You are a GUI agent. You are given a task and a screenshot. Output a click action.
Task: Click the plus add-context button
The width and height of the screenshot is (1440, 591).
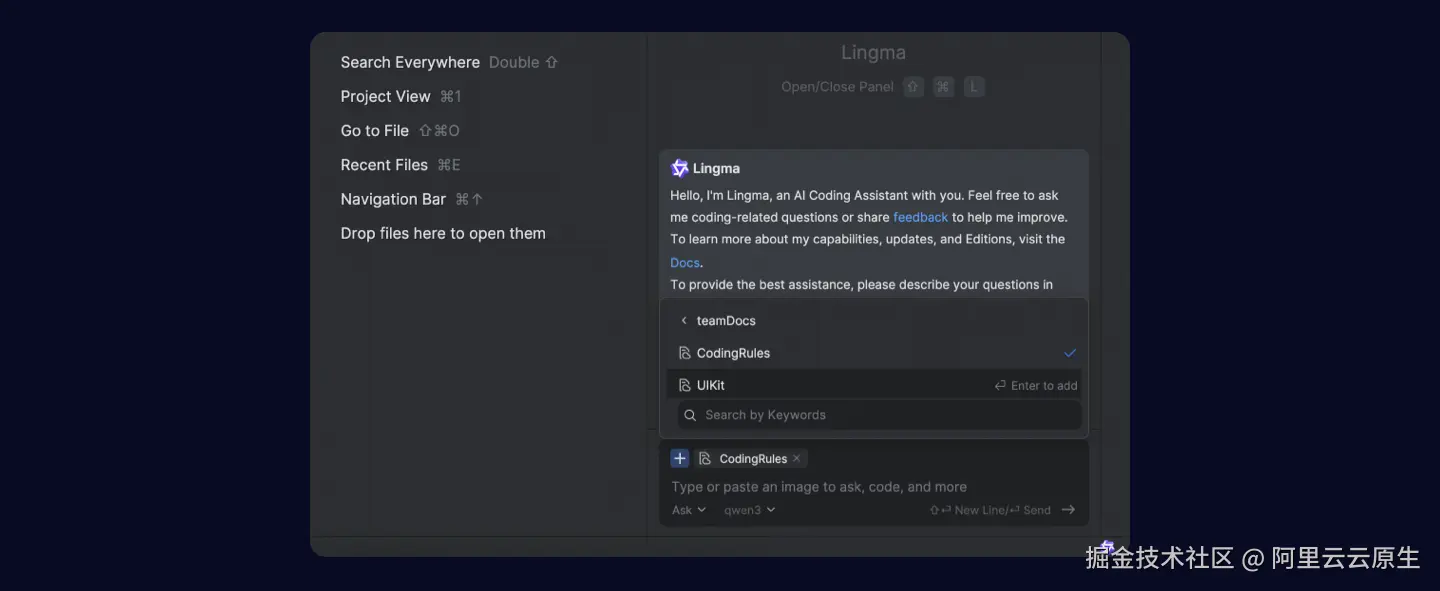[680, 458]
